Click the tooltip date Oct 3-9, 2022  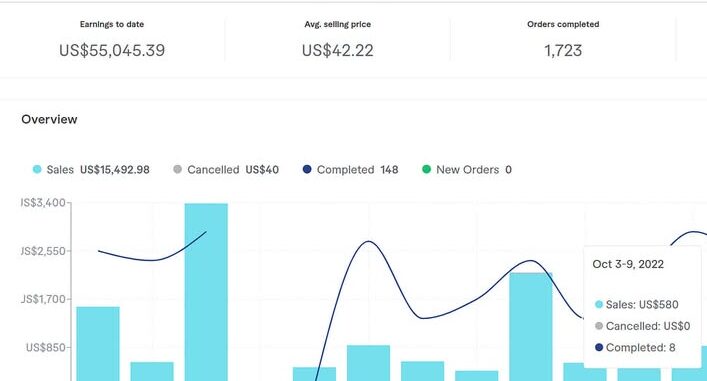[628, 264]
